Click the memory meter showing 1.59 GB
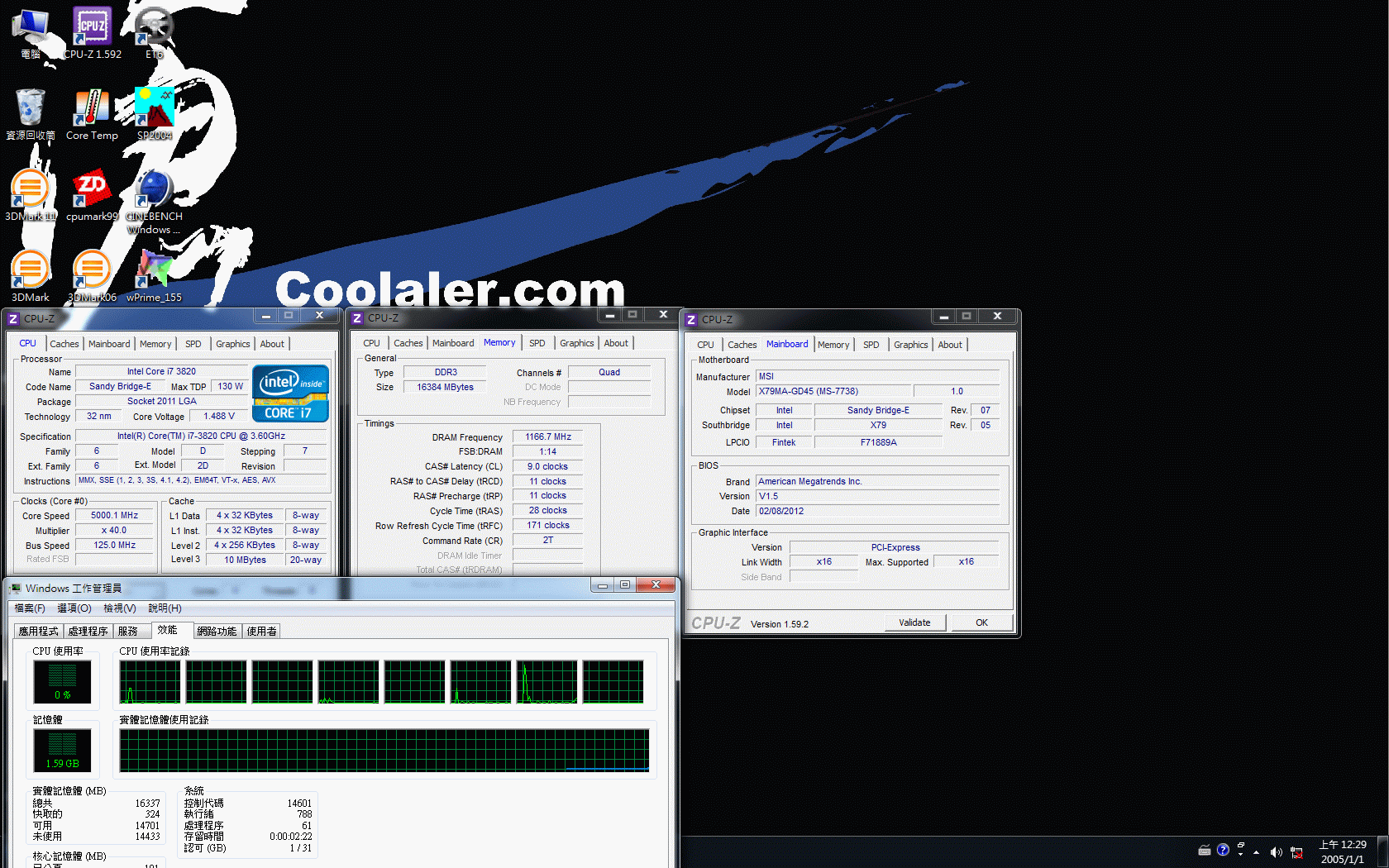The image size is (1389, 868). click(62, 751)
